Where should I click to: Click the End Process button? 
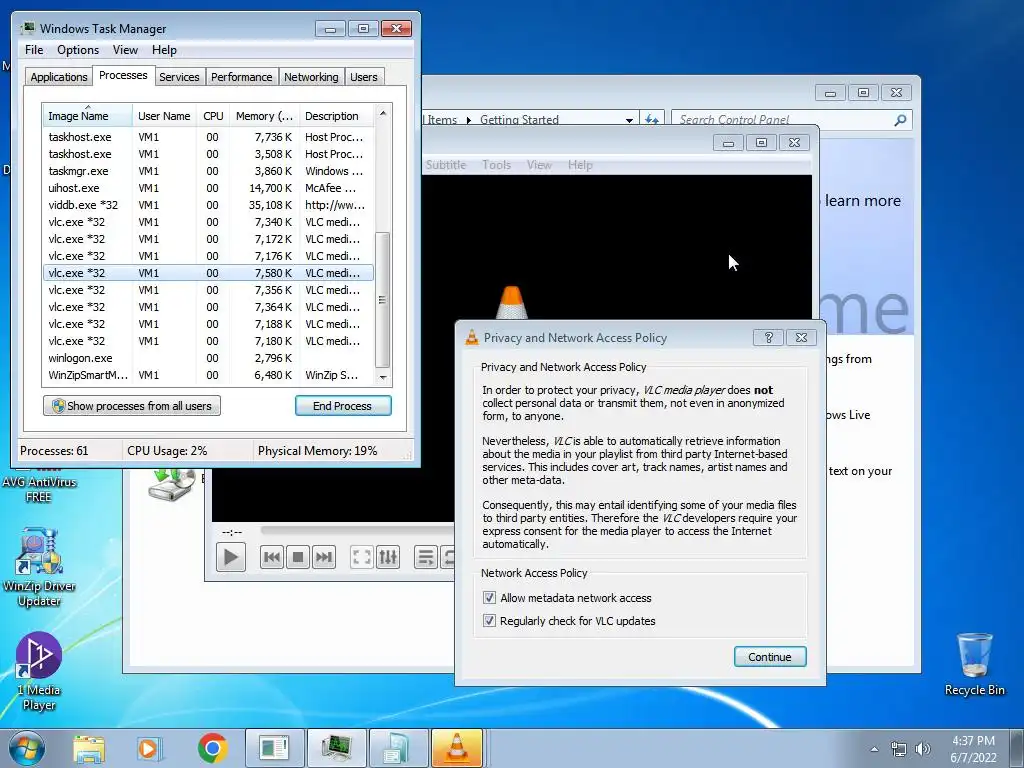343,406
